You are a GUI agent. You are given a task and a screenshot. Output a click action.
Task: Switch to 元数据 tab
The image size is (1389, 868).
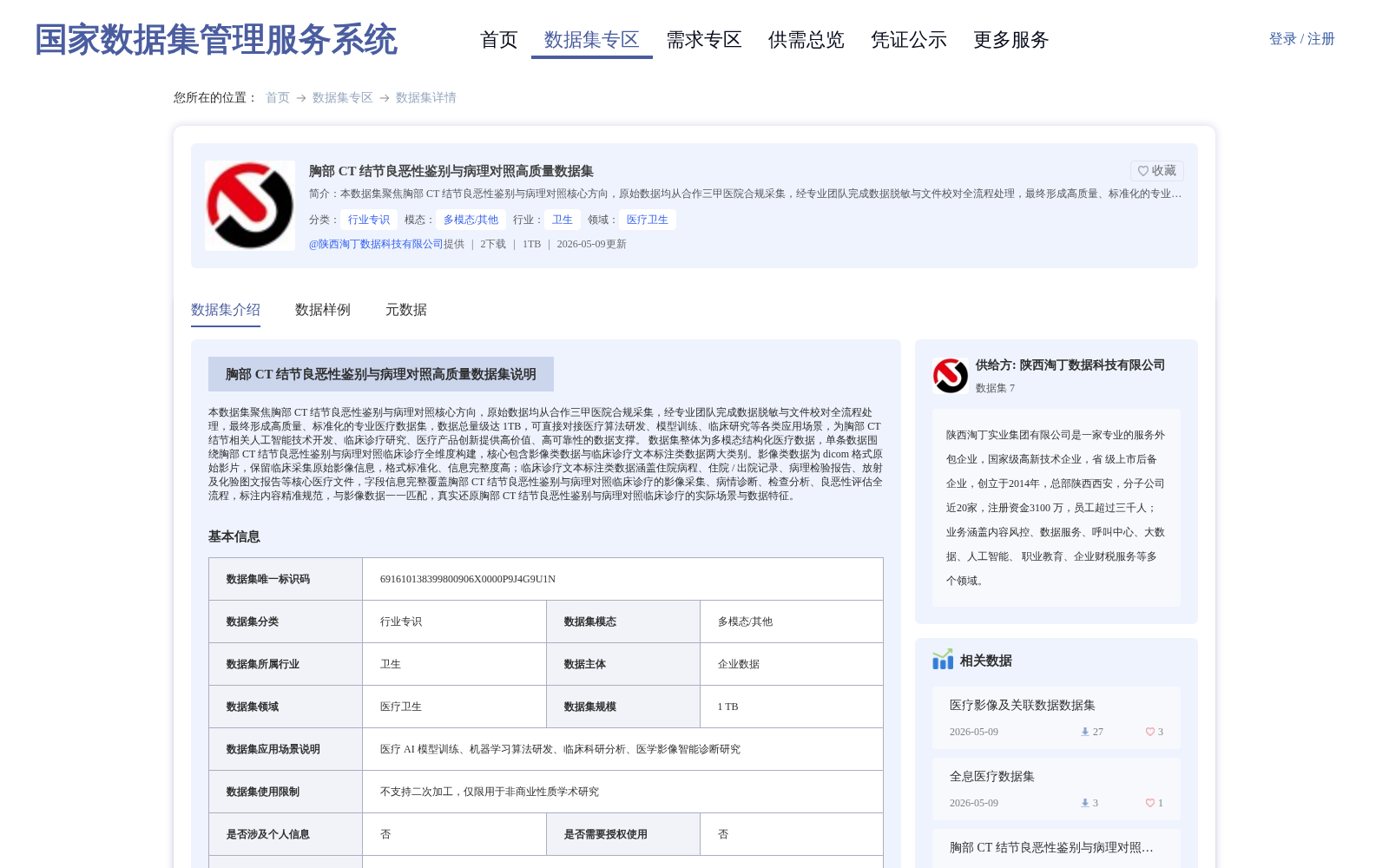pyautogui.click(x=406, y=310)
